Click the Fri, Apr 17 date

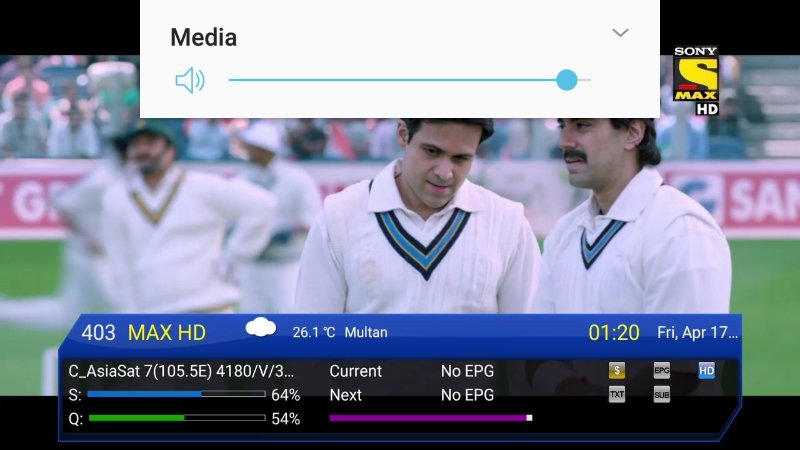tap(697, 333)
